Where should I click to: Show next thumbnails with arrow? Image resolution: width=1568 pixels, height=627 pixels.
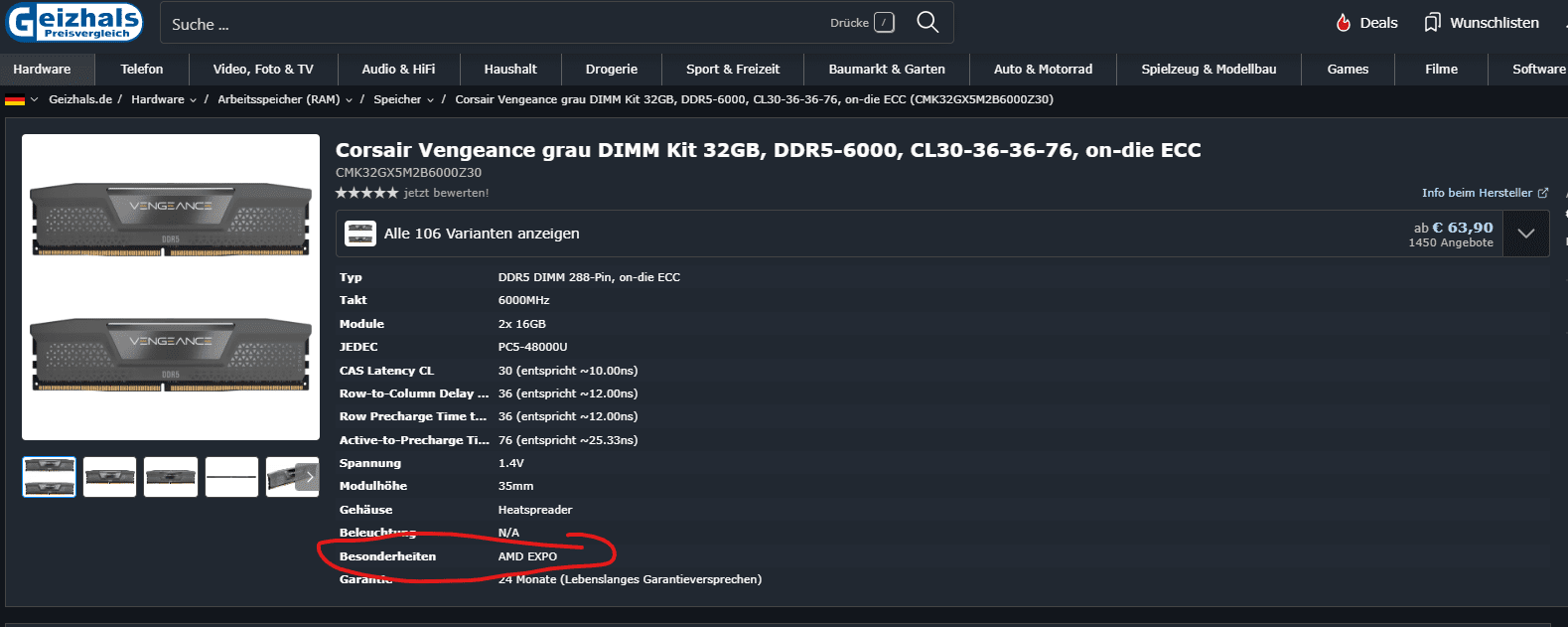pos(310,477)
